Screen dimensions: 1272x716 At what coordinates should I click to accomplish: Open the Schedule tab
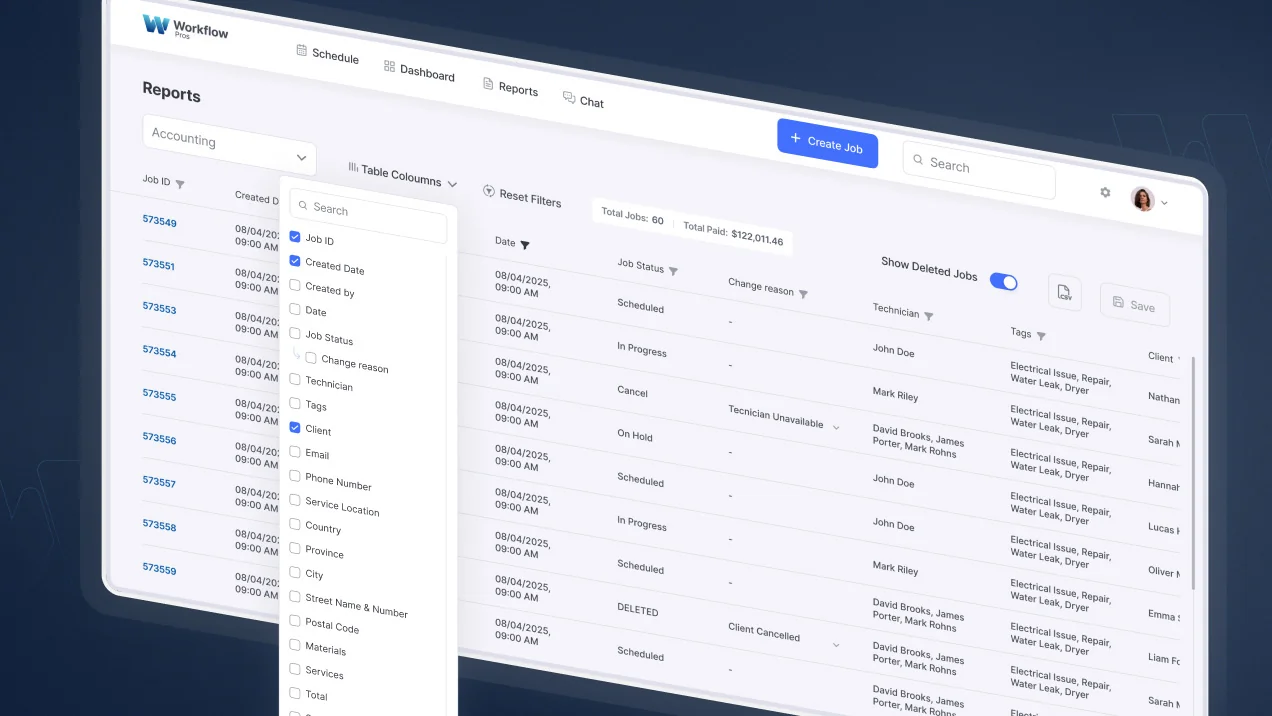click(x=328, y=54)
